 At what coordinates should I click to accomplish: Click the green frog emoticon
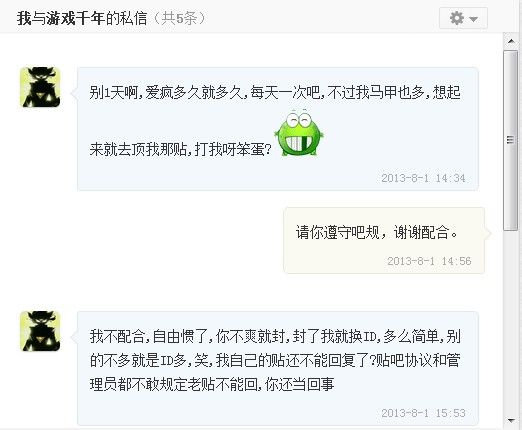click(x=299, y=133)
